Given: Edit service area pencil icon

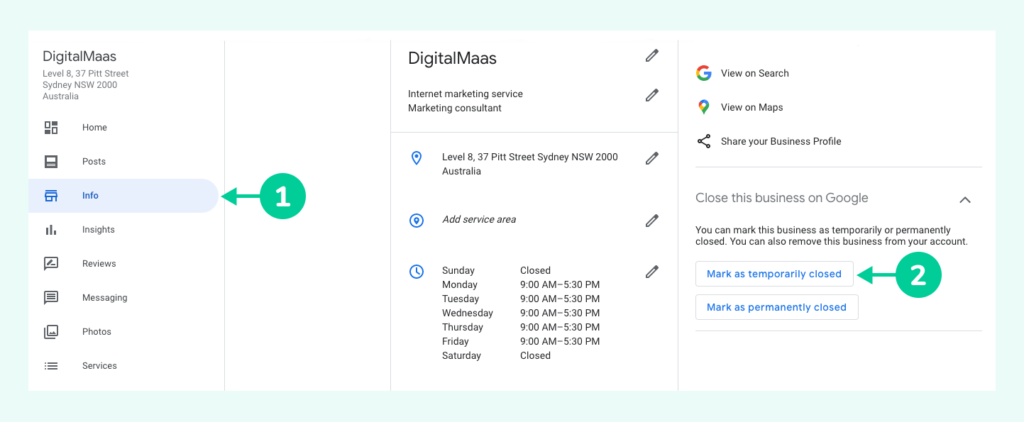Looking at the screenshot, I should point(651,221).
